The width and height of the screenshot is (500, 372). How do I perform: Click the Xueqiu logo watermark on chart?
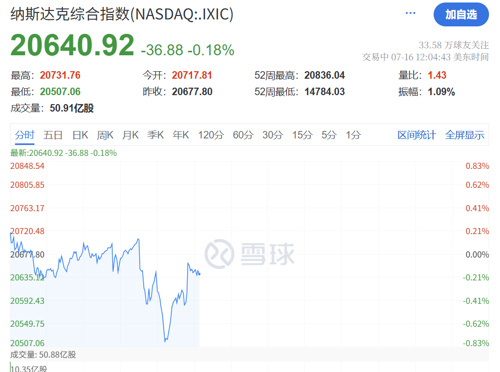[250, 254]
